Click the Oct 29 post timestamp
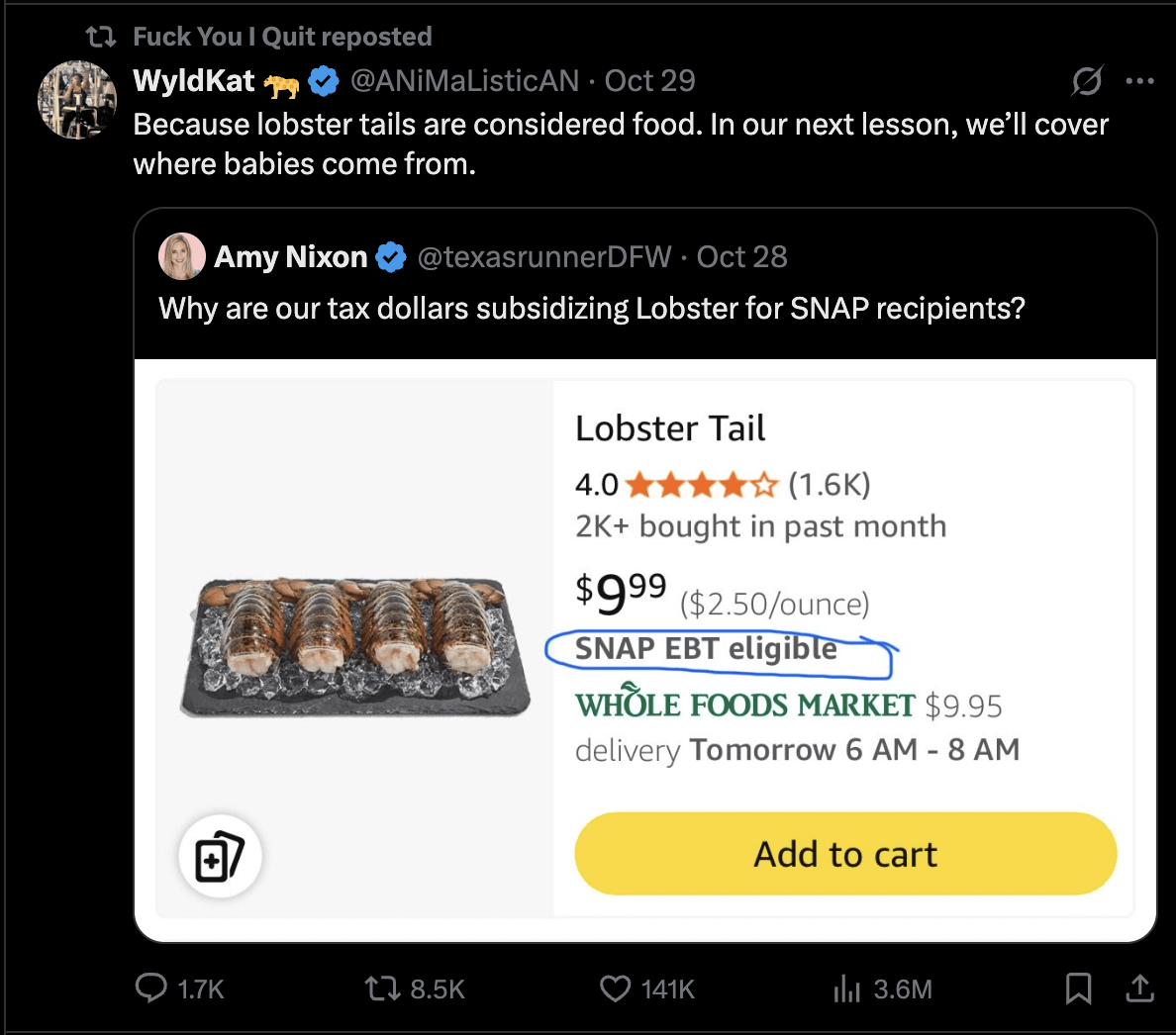Image resolution: width=1176 pixels, height=1035 pixels. tap(649, 81)
